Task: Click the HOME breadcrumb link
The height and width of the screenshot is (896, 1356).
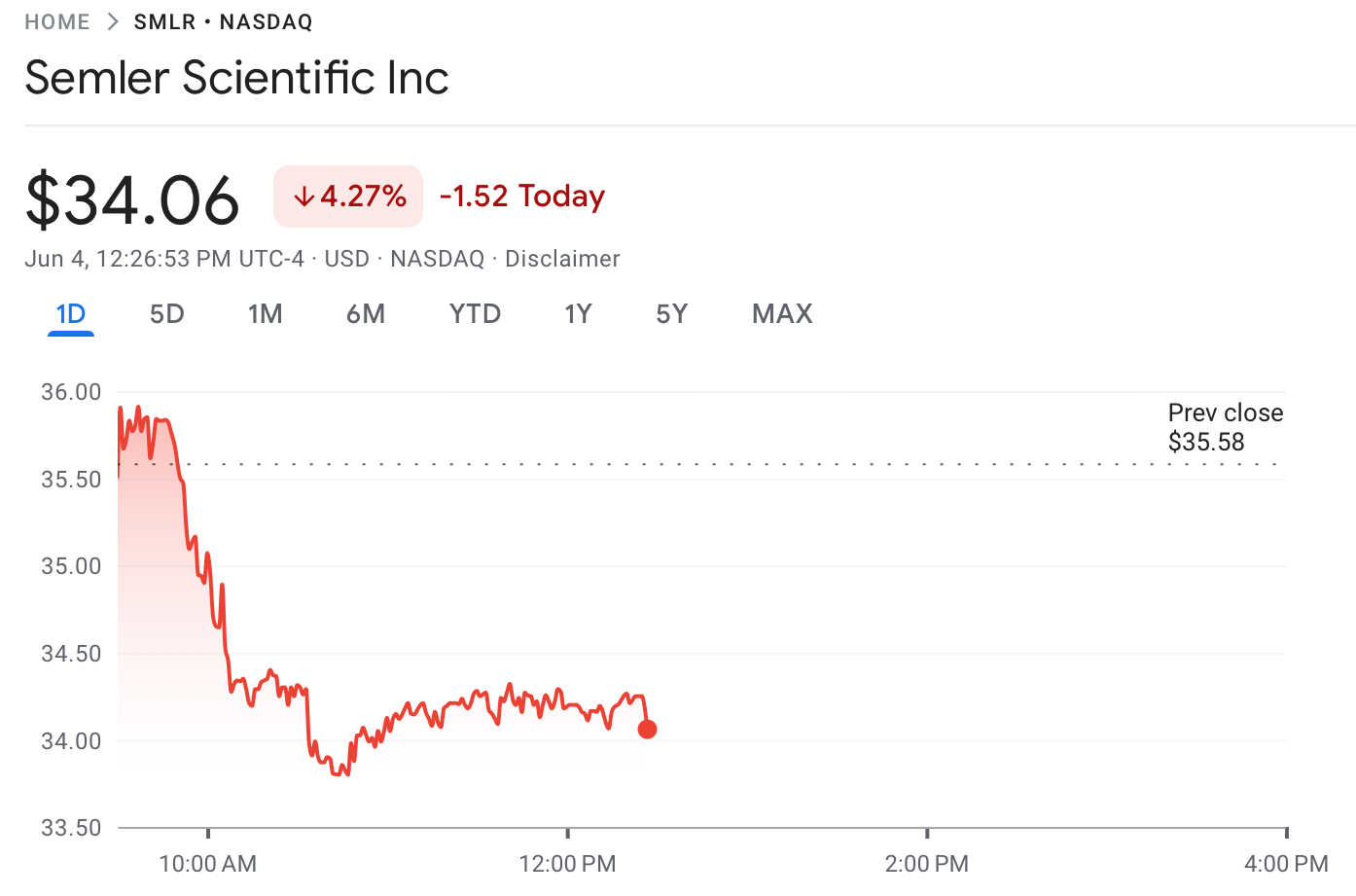Action: 57,22
